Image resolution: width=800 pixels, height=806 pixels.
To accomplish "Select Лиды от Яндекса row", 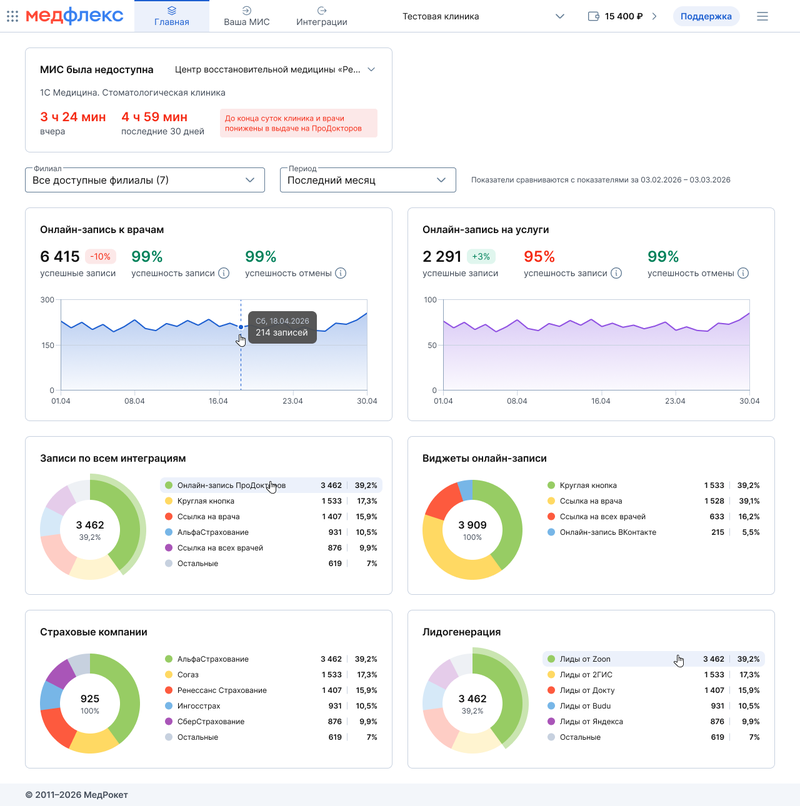I will click(x=654, y=722).
